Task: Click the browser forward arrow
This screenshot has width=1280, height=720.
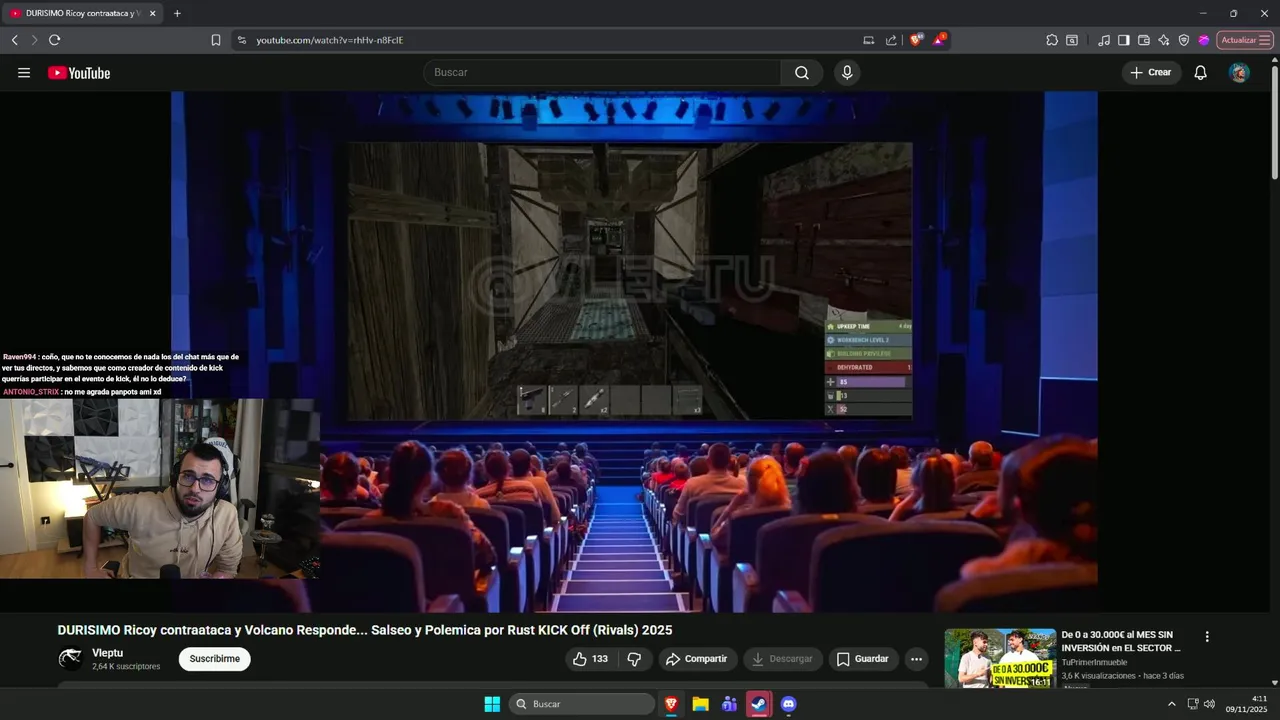Action: click(34, 40)
